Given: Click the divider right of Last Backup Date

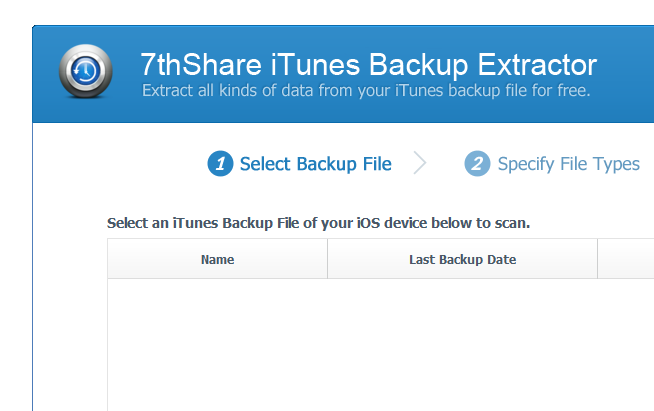Looking at the screenshot, I should pyautogui.click(x=597, y=259).
